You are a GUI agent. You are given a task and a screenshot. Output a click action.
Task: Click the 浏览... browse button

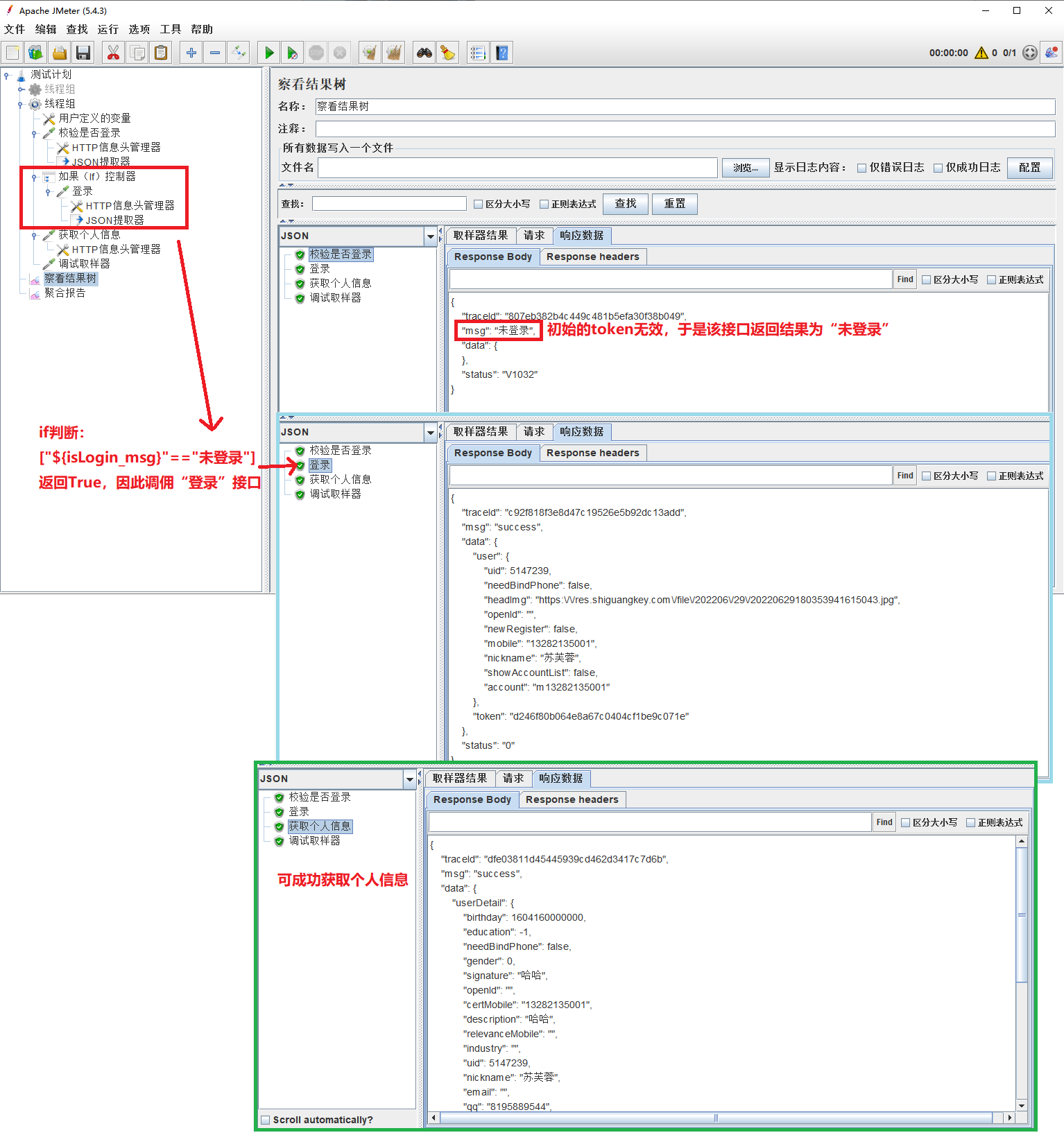[745, 168]
